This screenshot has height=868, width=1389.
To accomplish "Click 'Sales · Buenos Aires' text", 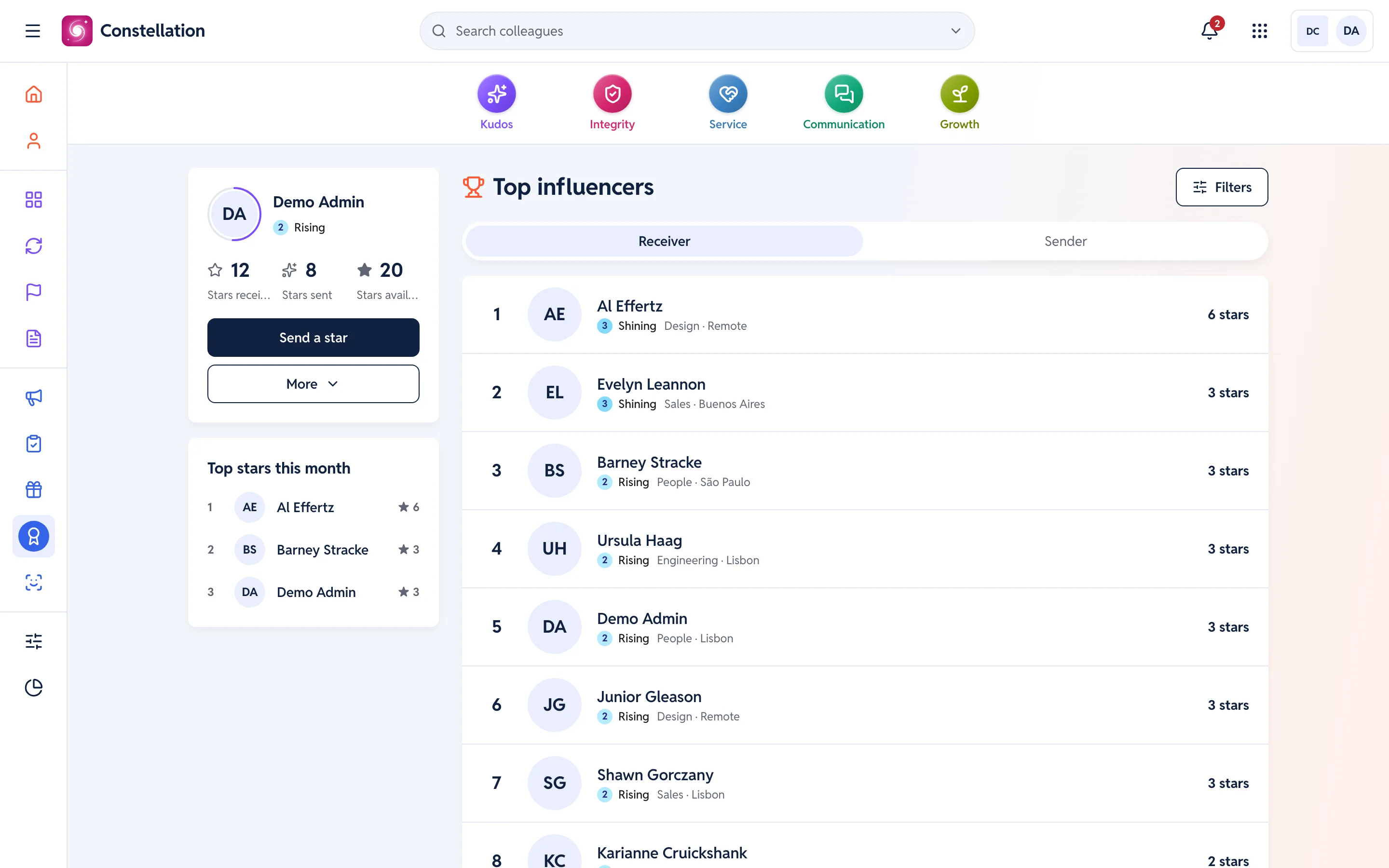I will (x=715, y=404).
